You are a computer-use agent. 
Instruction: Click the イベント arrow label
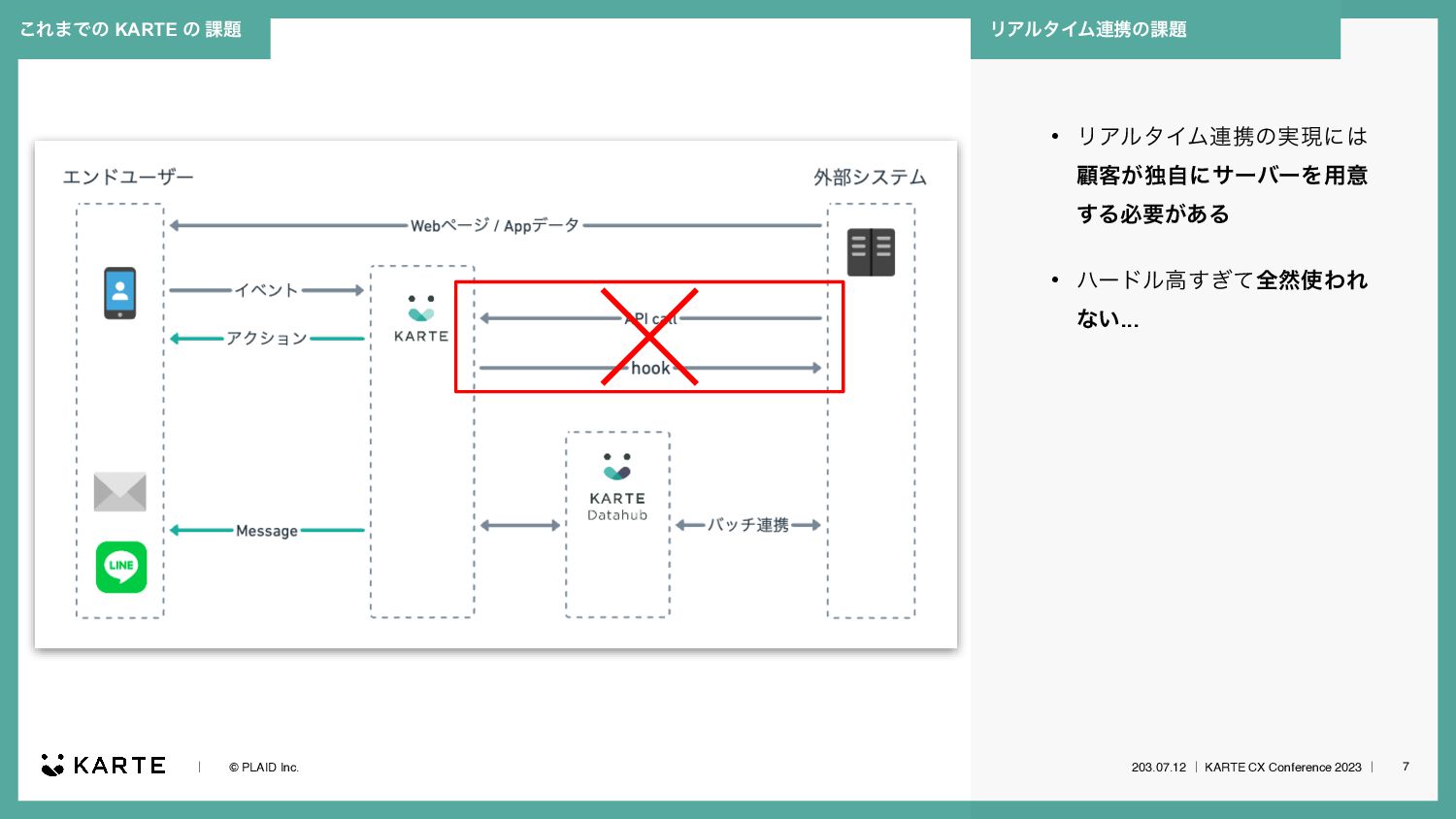click(x=266, y=290)
